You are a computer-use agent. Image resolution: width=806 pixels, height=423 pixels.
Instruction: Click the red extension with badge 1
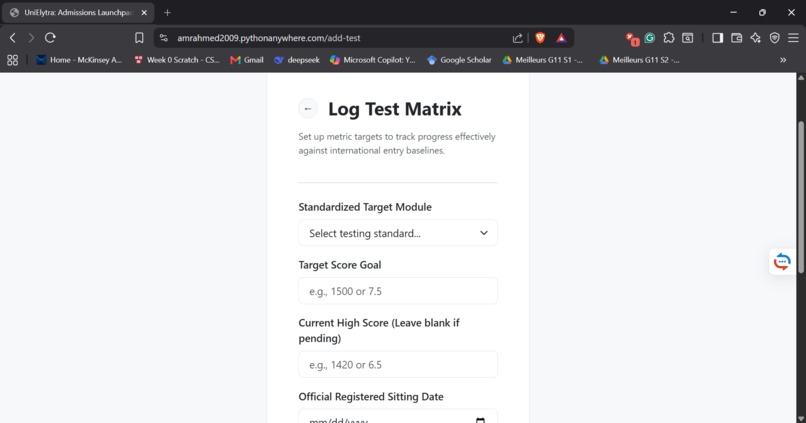tap(632, 38)
